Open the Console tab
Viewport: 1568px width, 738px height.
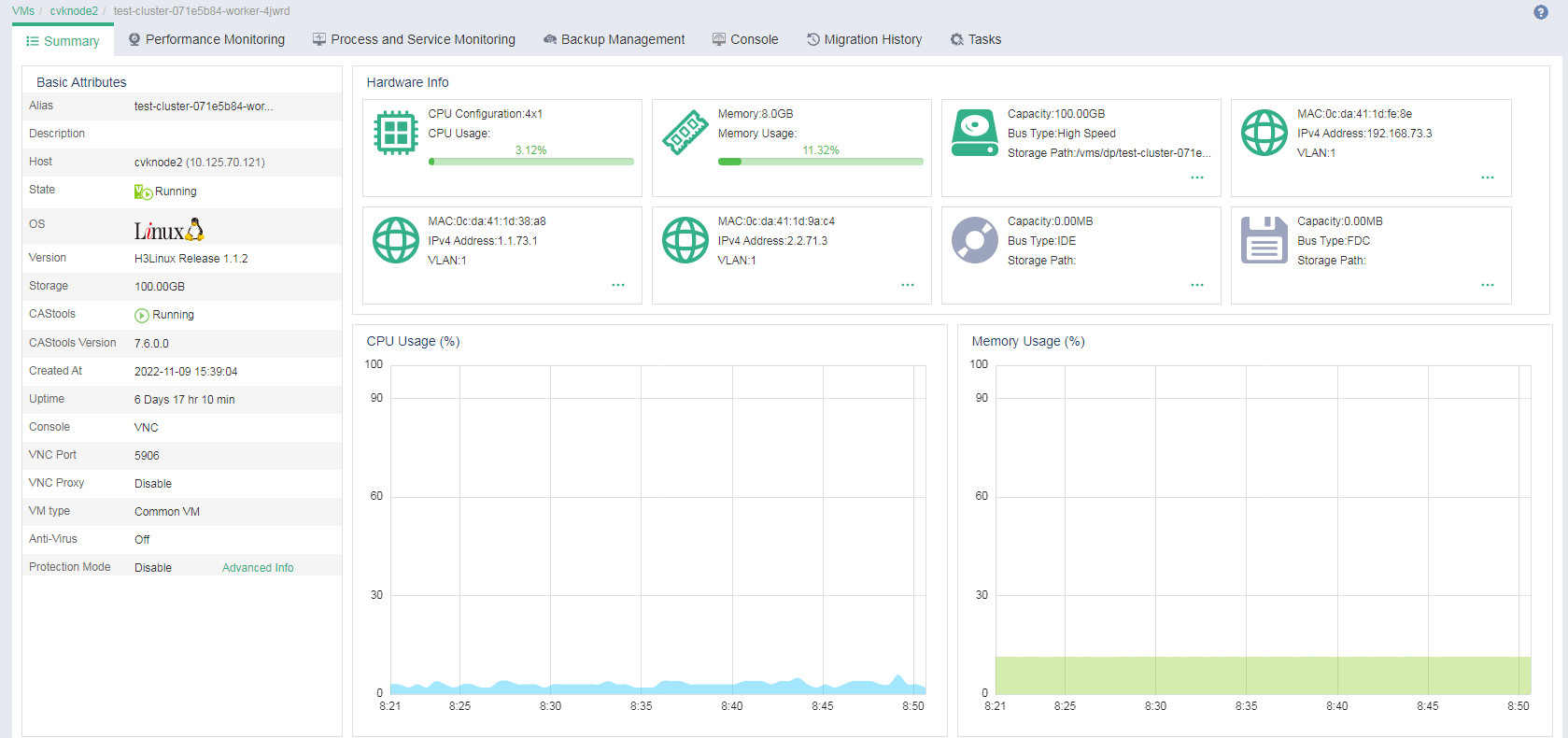point(745,39)
